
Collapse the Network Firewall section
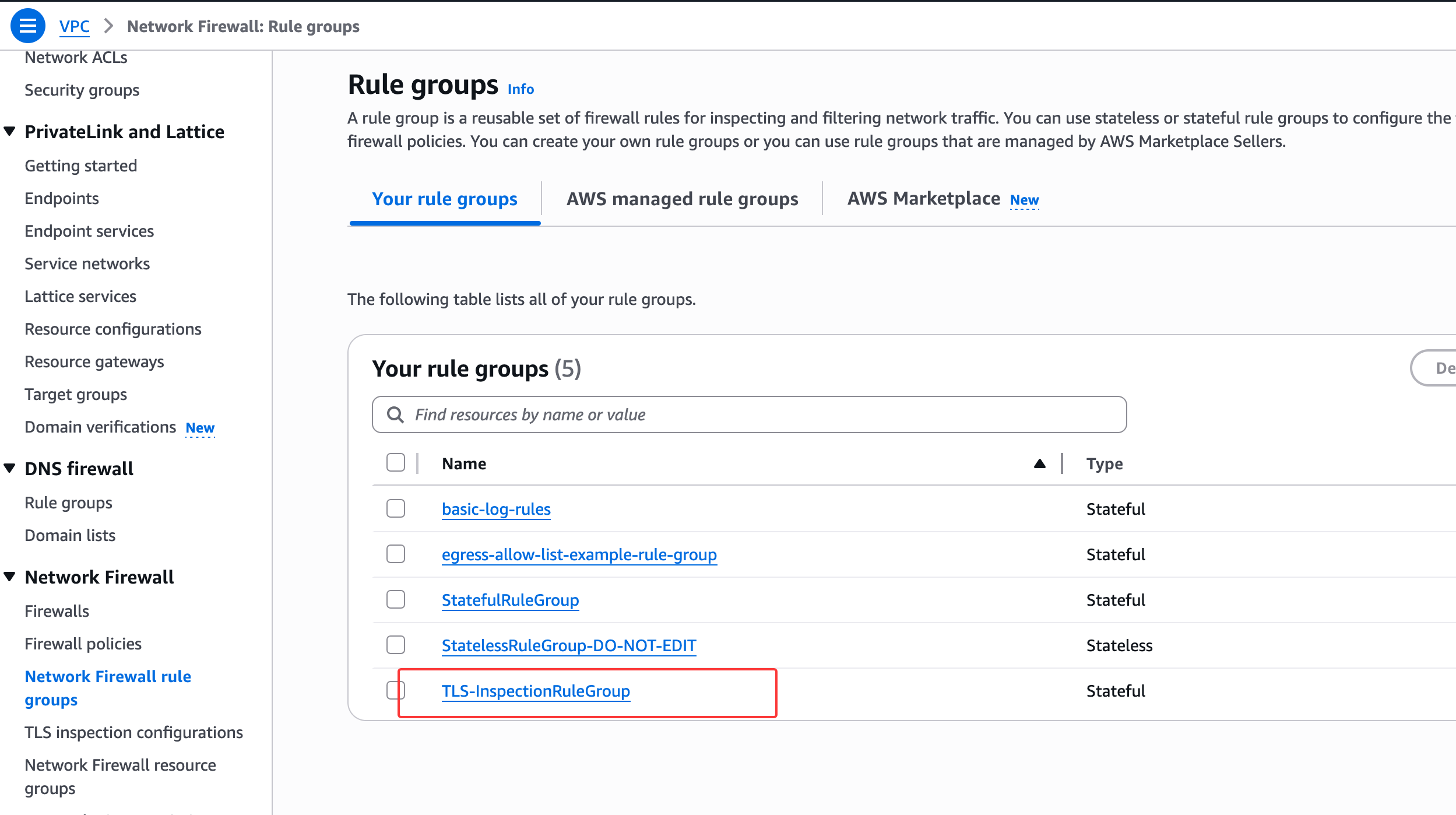tap(10, 577)
